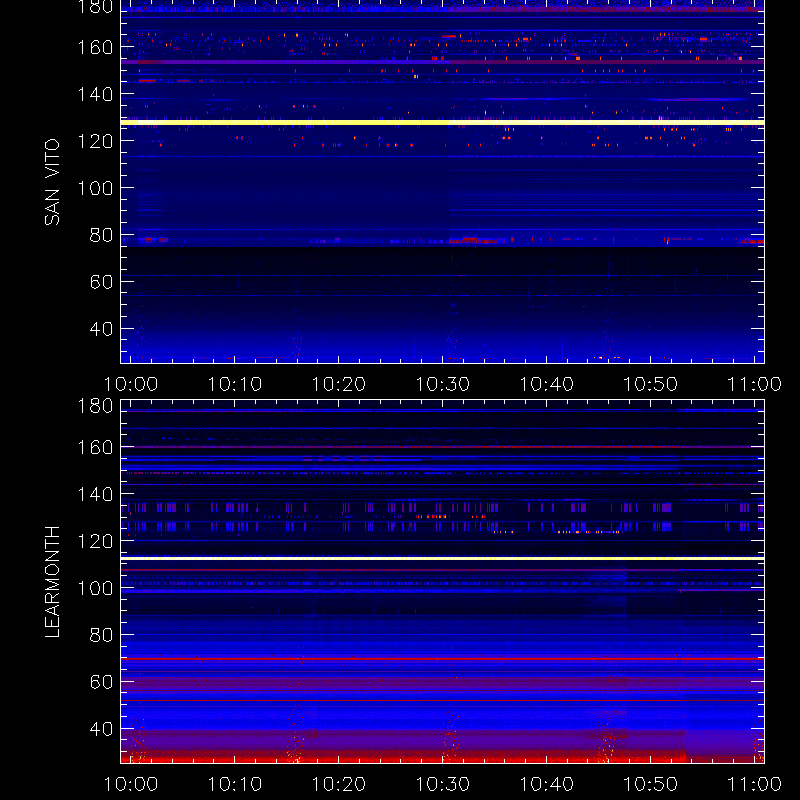This screenshot has width=800, height=800.
Task: Click 10:30 under the Learmonth plot
Action: coord(443,784)
